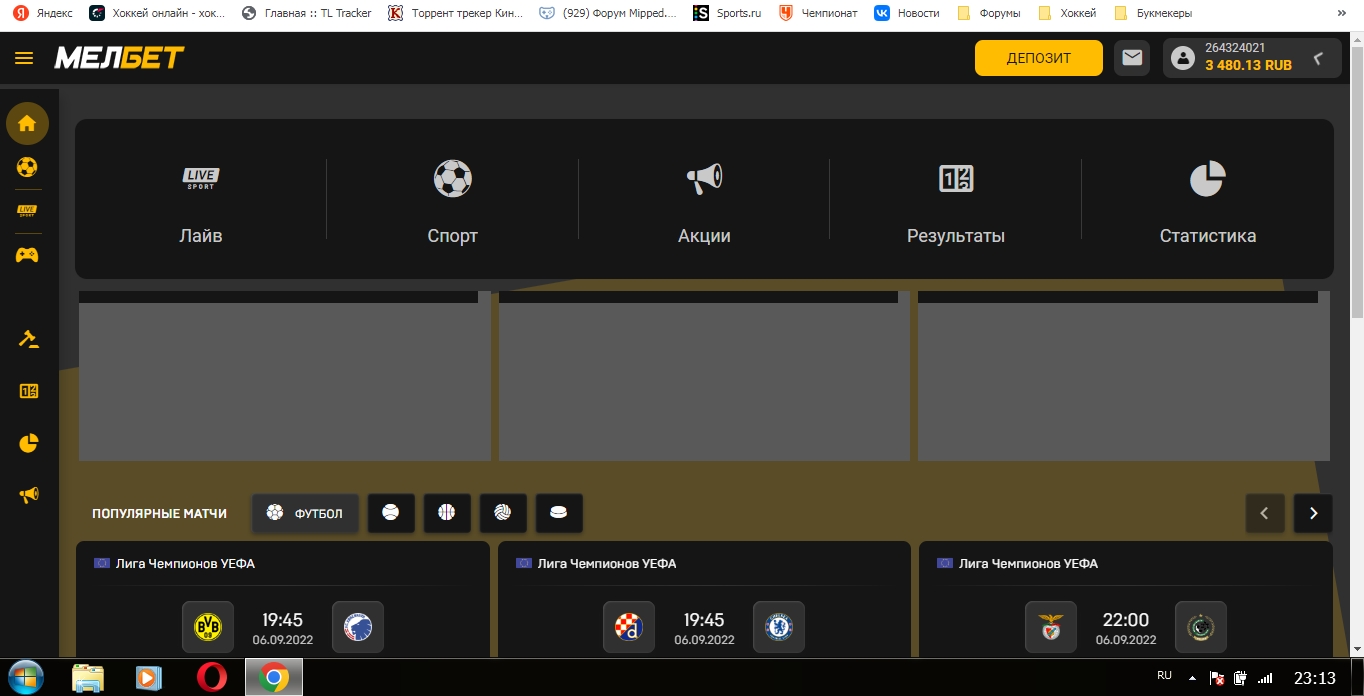Click the FC Copenhagen team logo
Screen dimensions: 1364x696
click(x=357, y=627)
